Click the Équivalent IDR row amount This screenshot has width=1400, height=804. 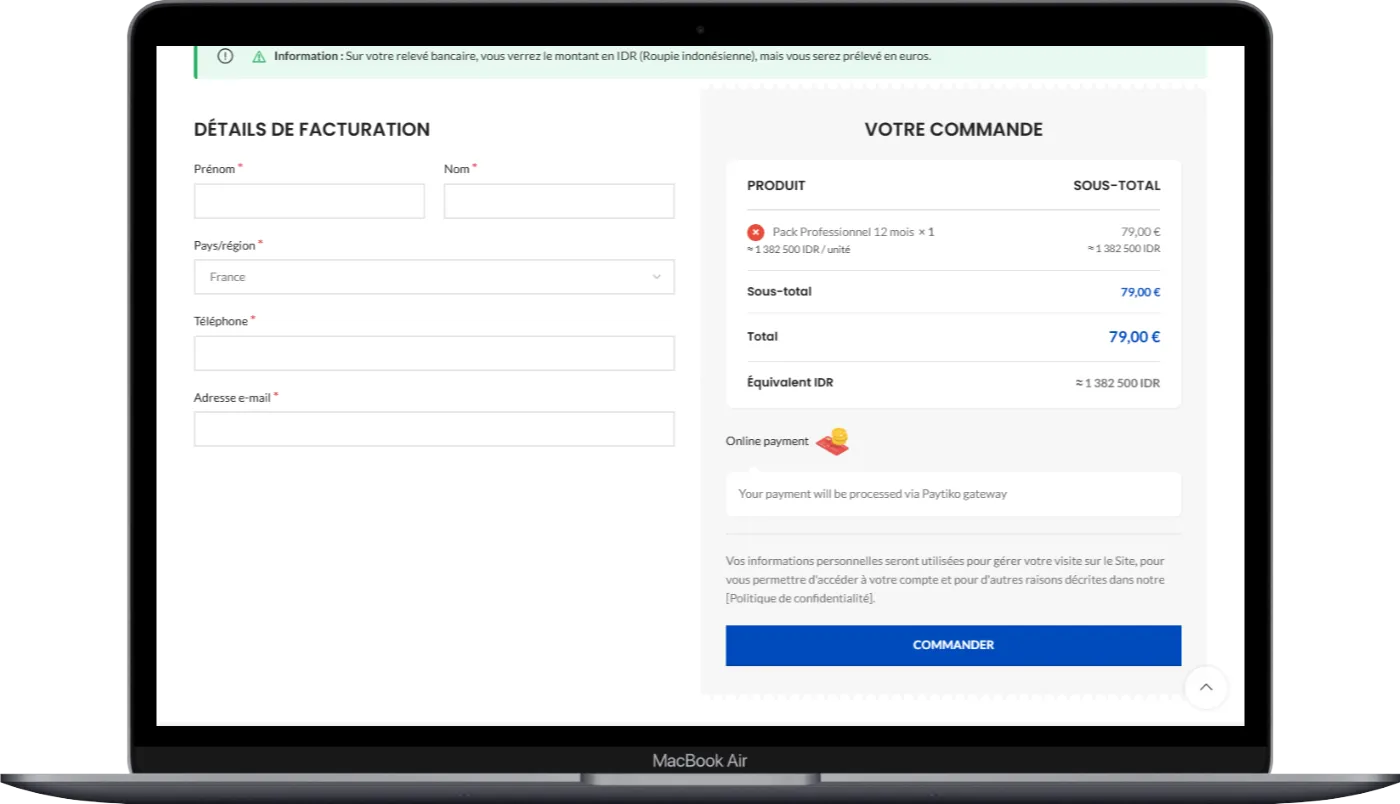click(x=1117, y=383)
